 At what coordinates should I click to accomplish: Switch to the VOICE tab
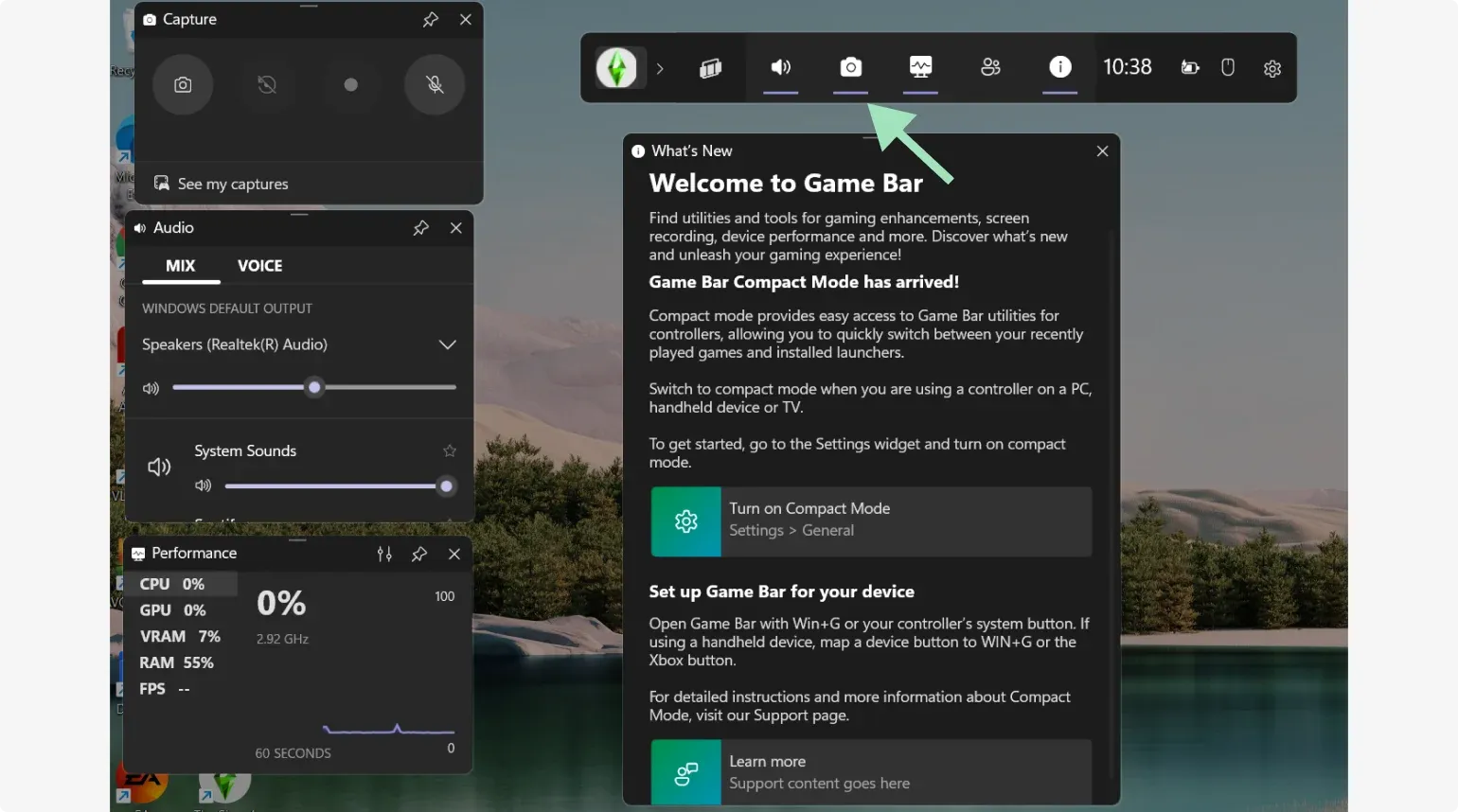point(260,266)
